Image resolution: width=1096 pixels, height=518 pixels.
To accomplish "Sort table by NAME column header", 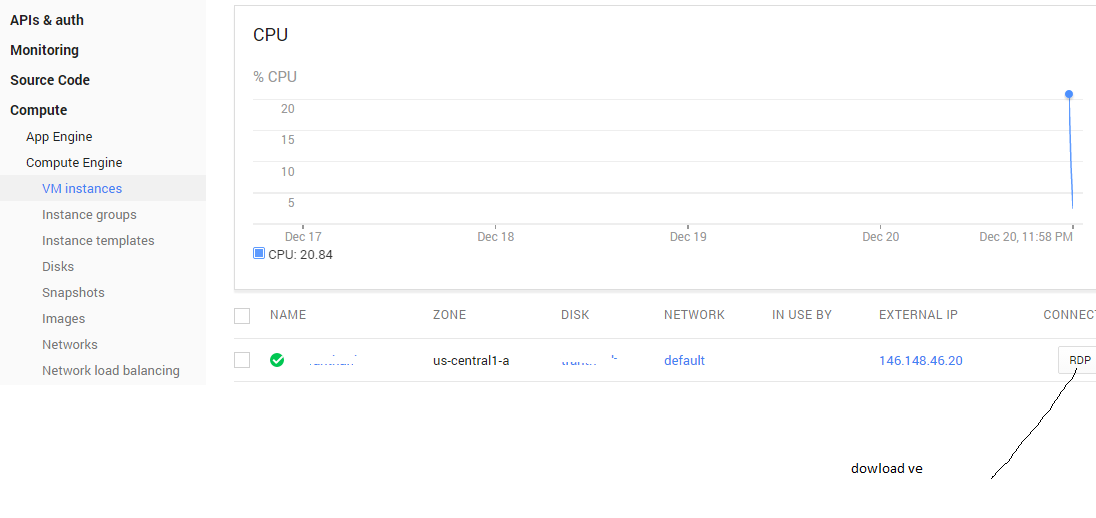I will click(x=288, y=315).
